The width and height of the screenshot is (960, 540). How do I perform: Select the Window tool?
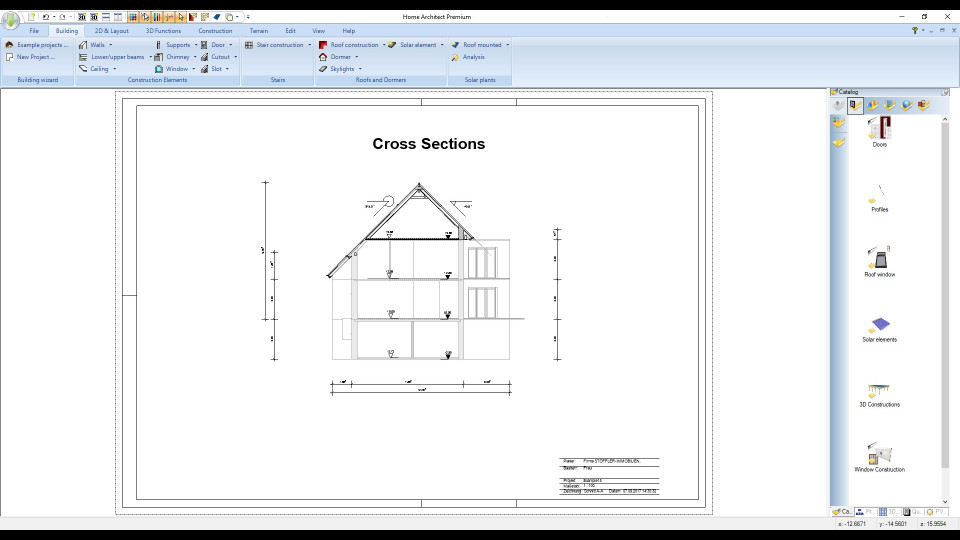click(x=171, y=69)
